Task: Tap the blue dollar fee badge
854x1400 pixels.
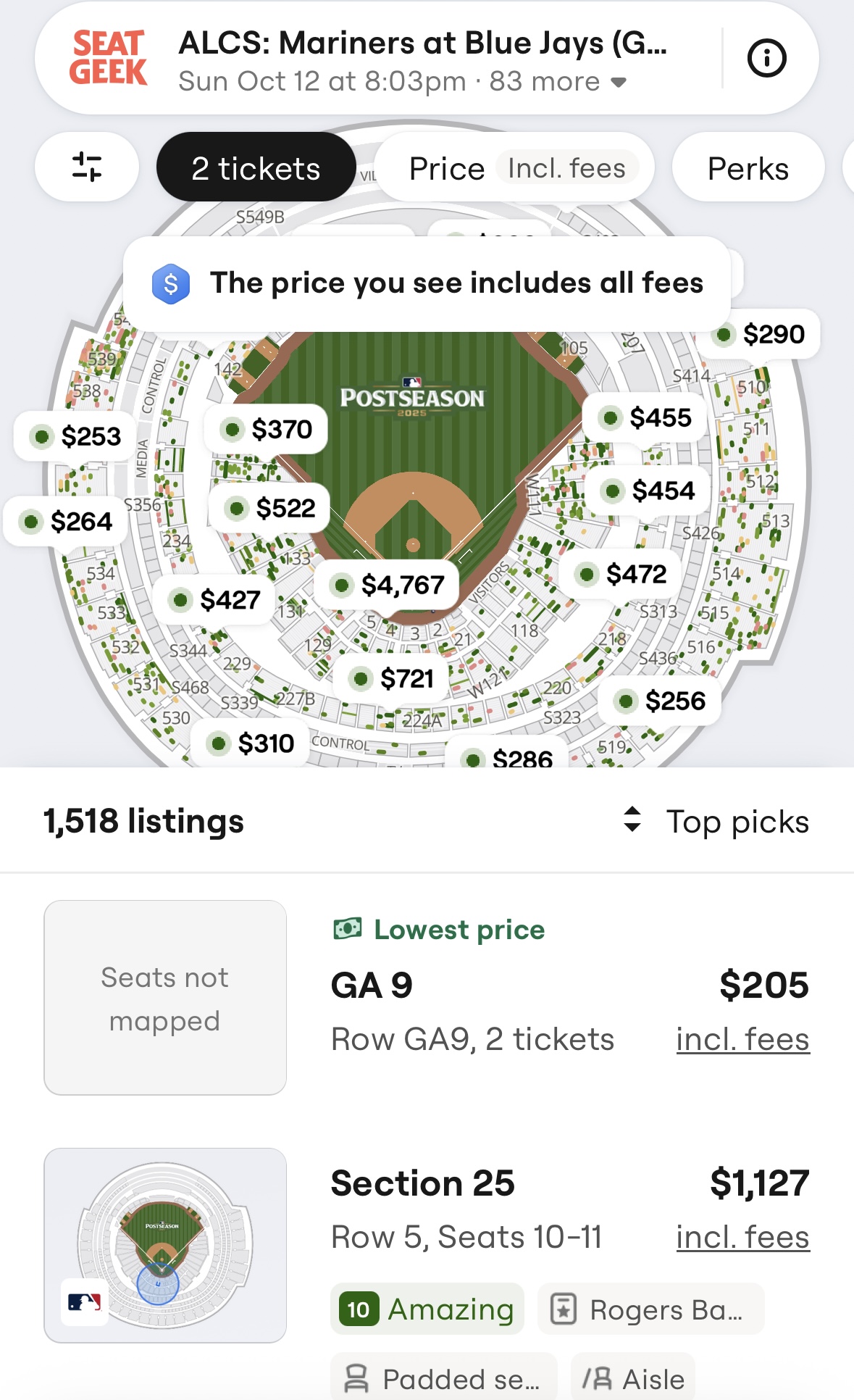Action: click(x=171, y=283)
